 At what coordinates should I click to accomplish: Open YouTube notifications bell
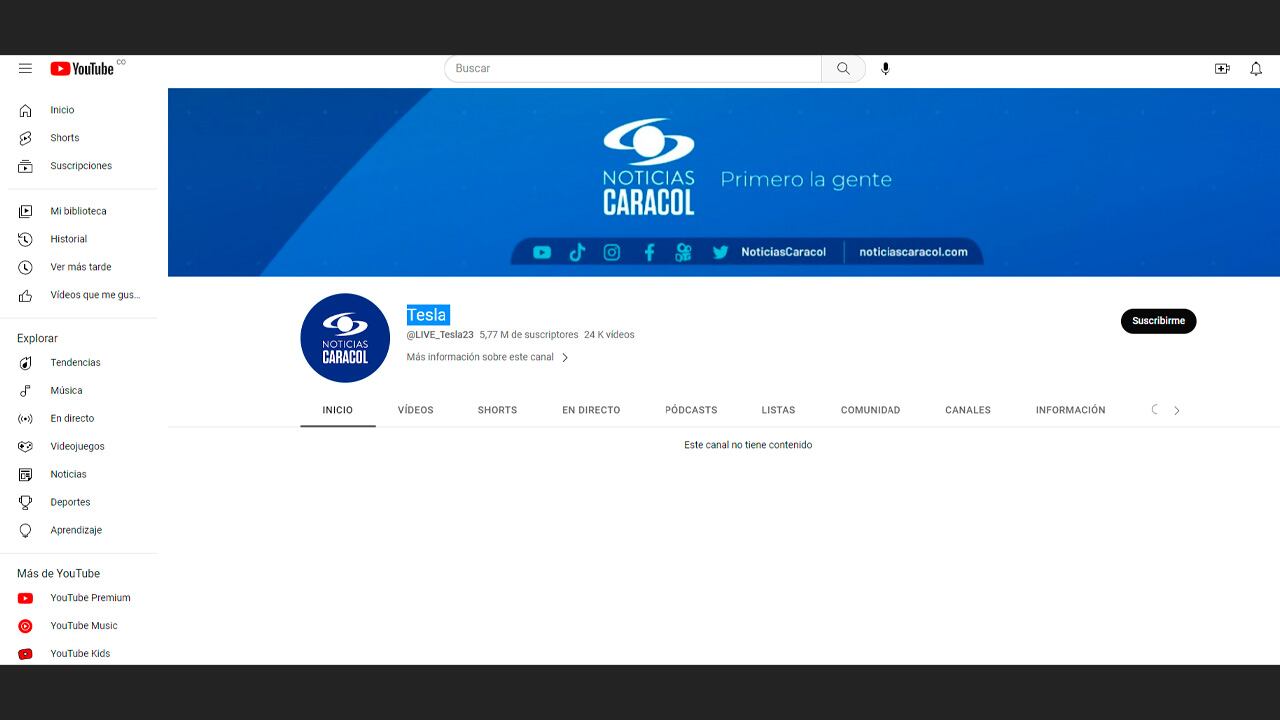pos(1255,68)
